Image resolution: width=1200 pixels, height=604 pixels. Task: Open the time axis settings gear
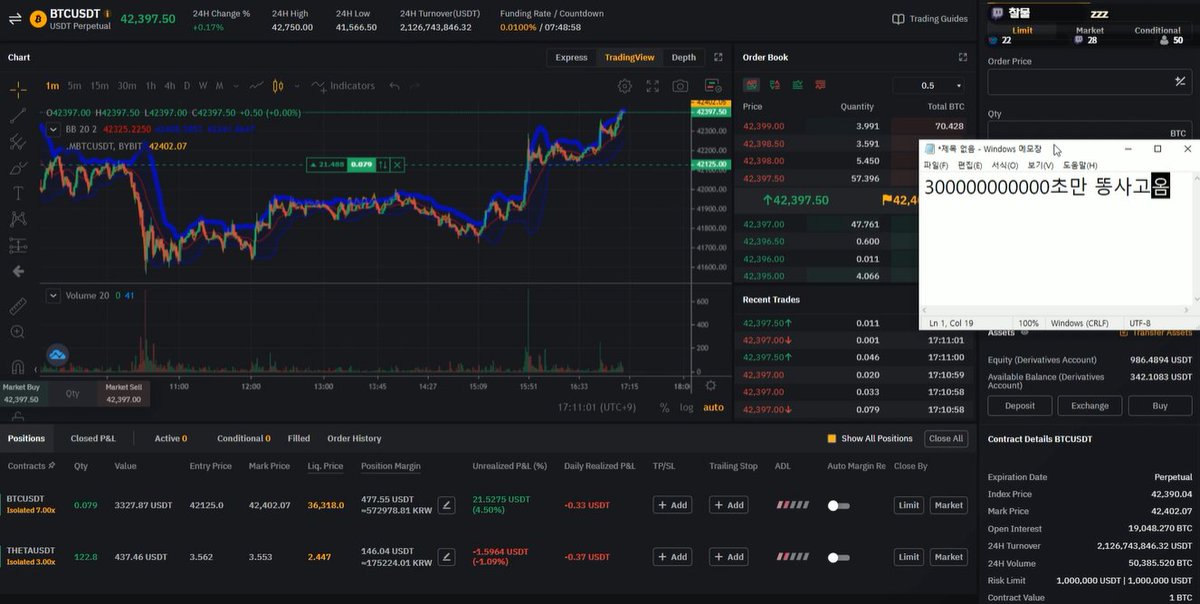[x=711, y=385]
